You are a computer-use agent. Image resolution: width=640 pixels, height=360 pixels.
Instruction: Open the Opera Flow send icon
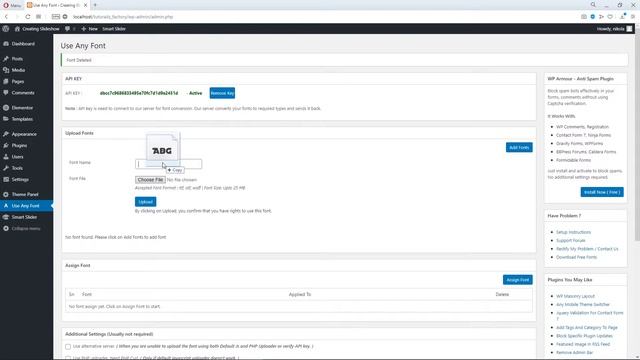pos(601,17)
